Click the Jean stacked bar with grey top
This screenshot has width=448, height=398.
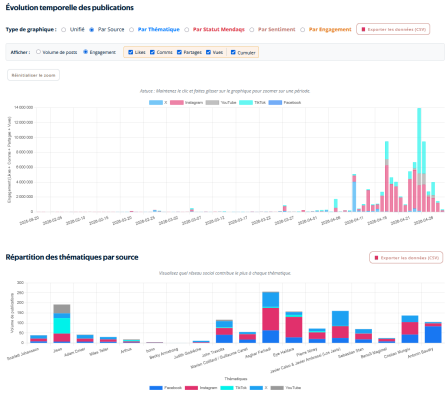62,324
